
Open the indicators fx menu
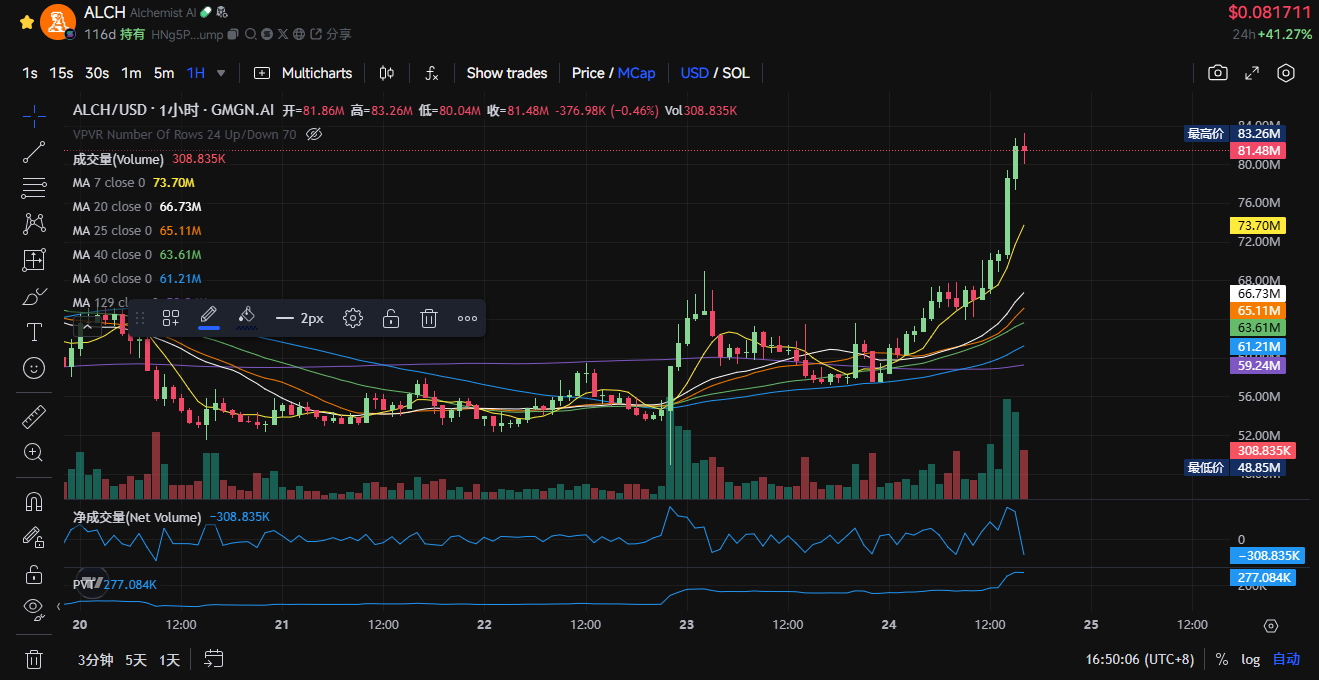coord(432,73)
